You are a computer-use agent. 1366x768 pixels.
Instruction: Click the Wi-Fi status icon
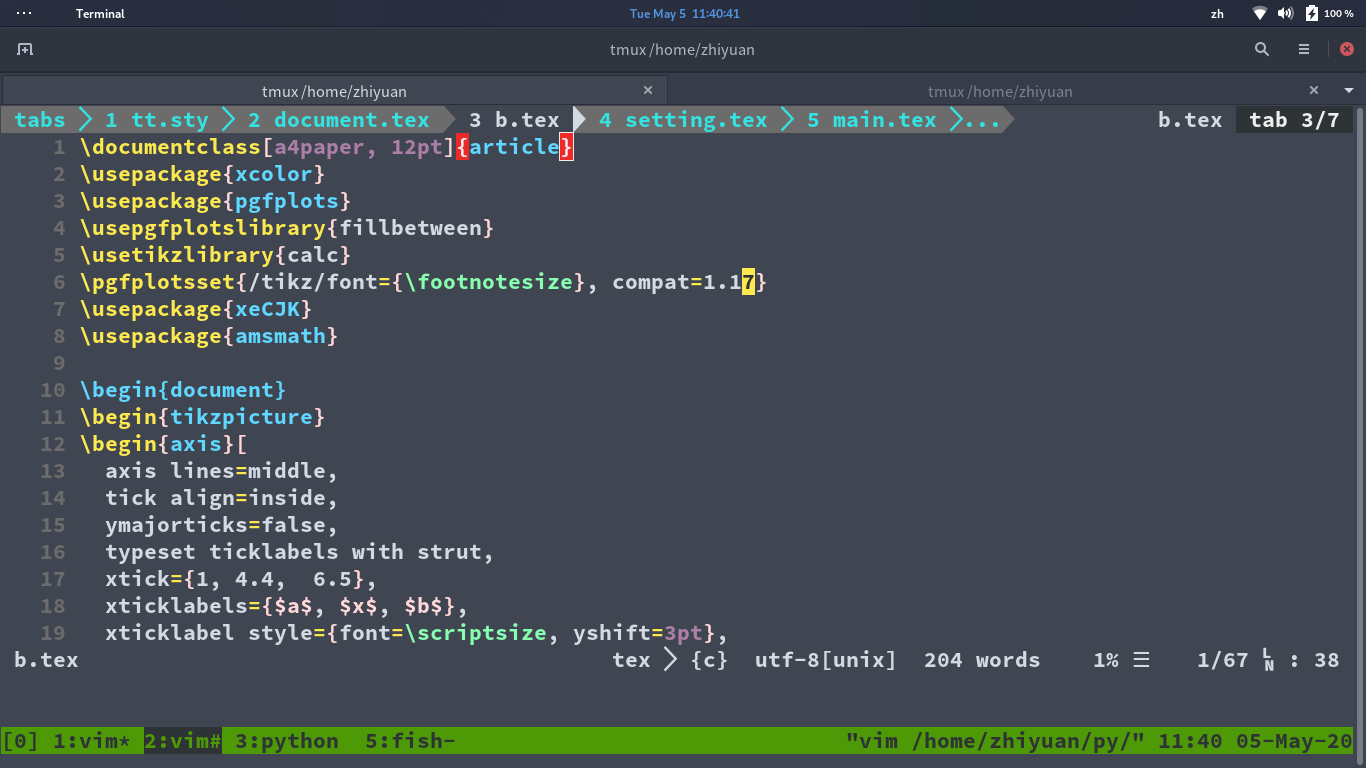tap(1260, 14)
